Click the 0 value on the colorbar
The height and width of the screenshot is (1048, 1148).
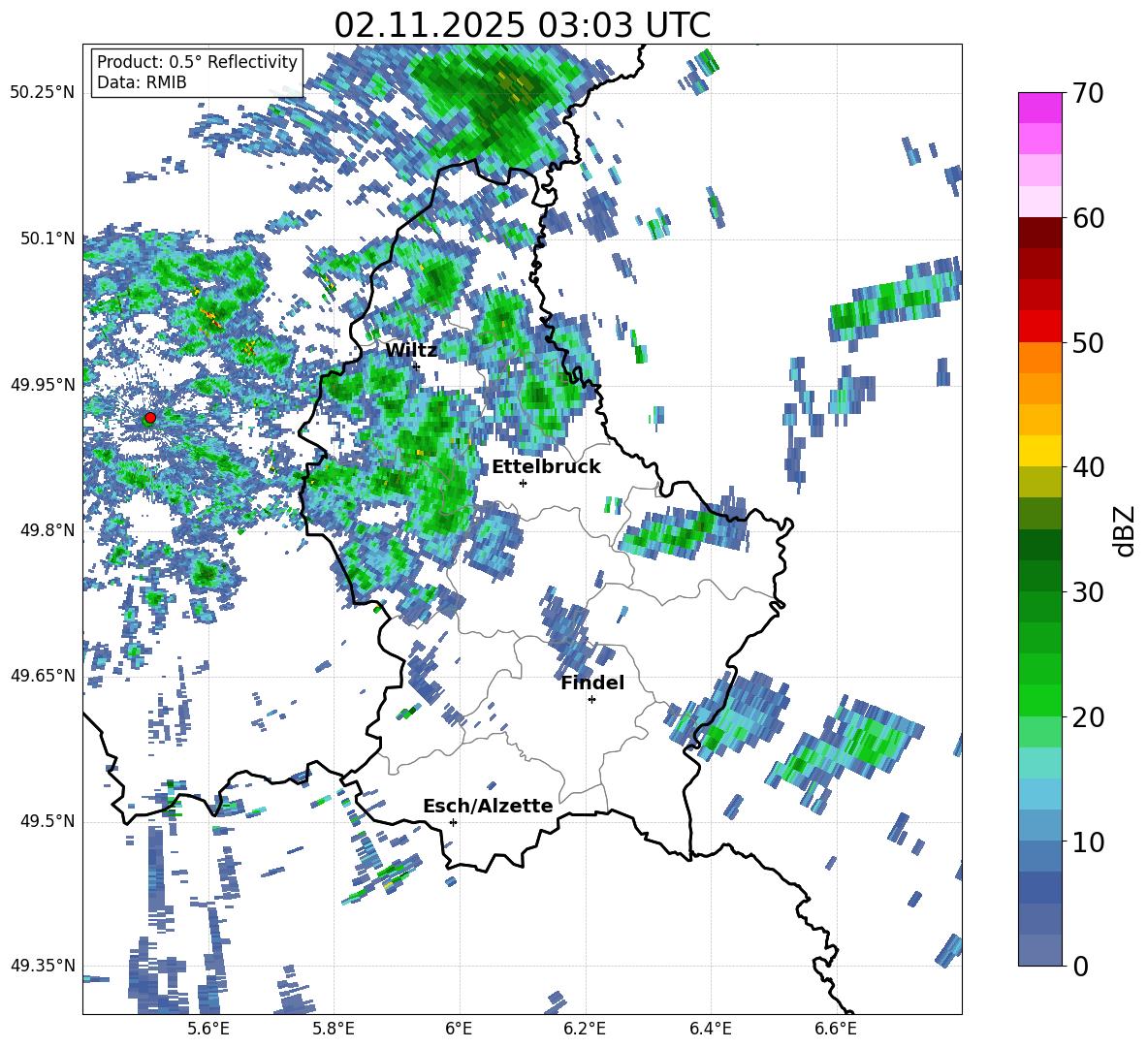pos(1080,967)
